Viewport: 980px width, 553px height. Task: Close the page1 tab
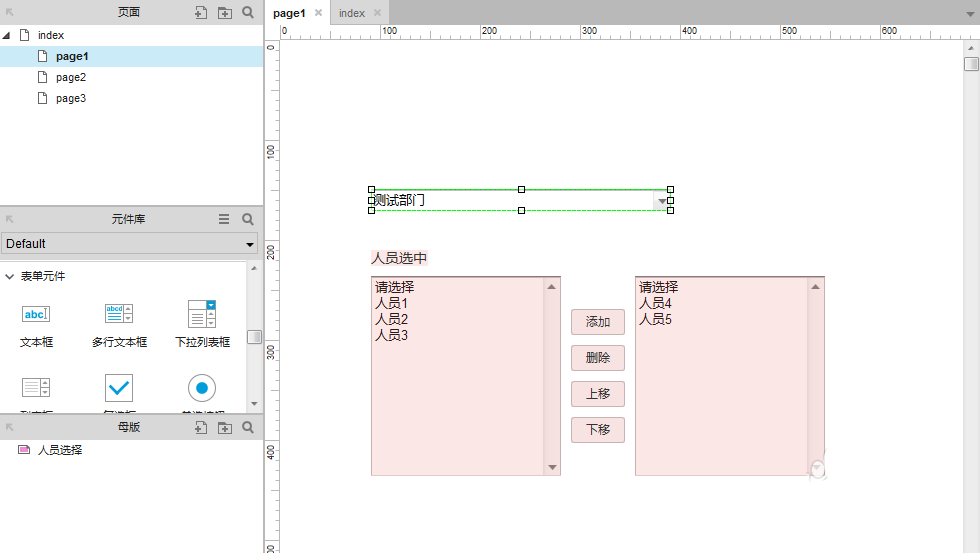[x=318, y=13]
